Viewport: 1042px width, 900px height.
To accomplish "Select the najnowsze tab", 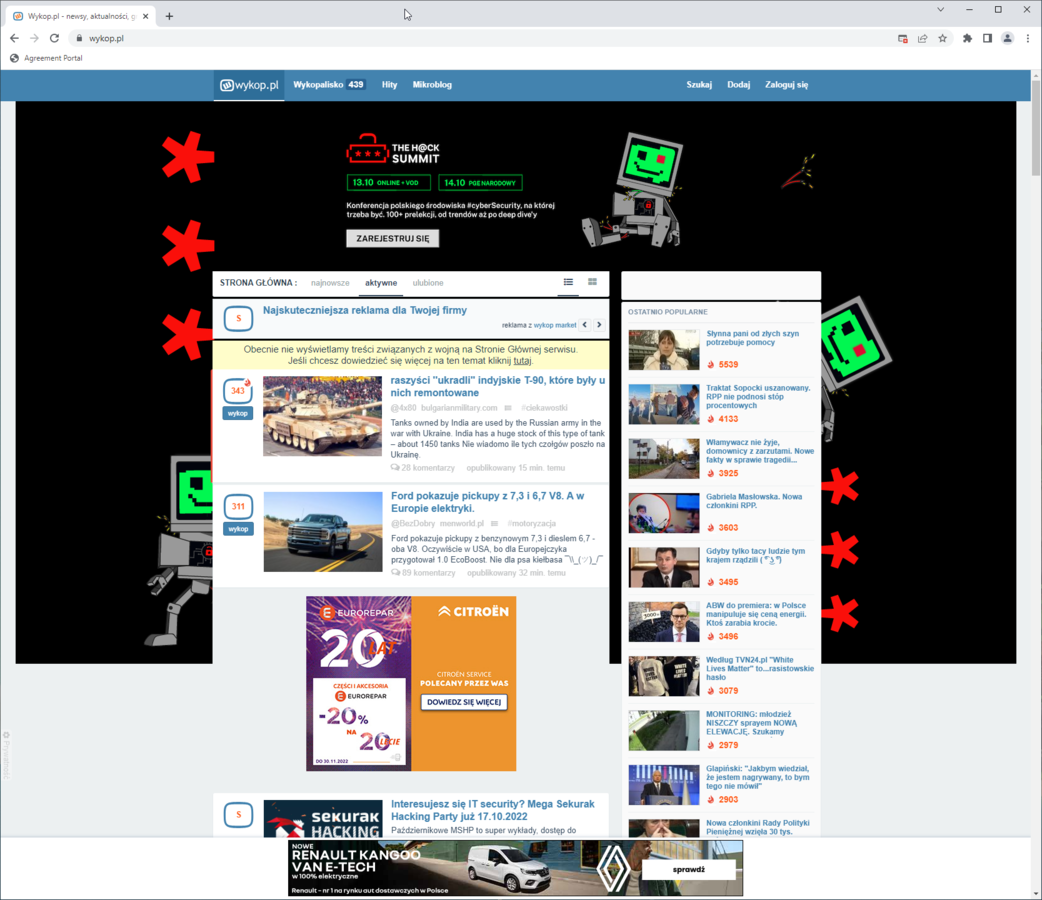I will [x=330, y=283].
